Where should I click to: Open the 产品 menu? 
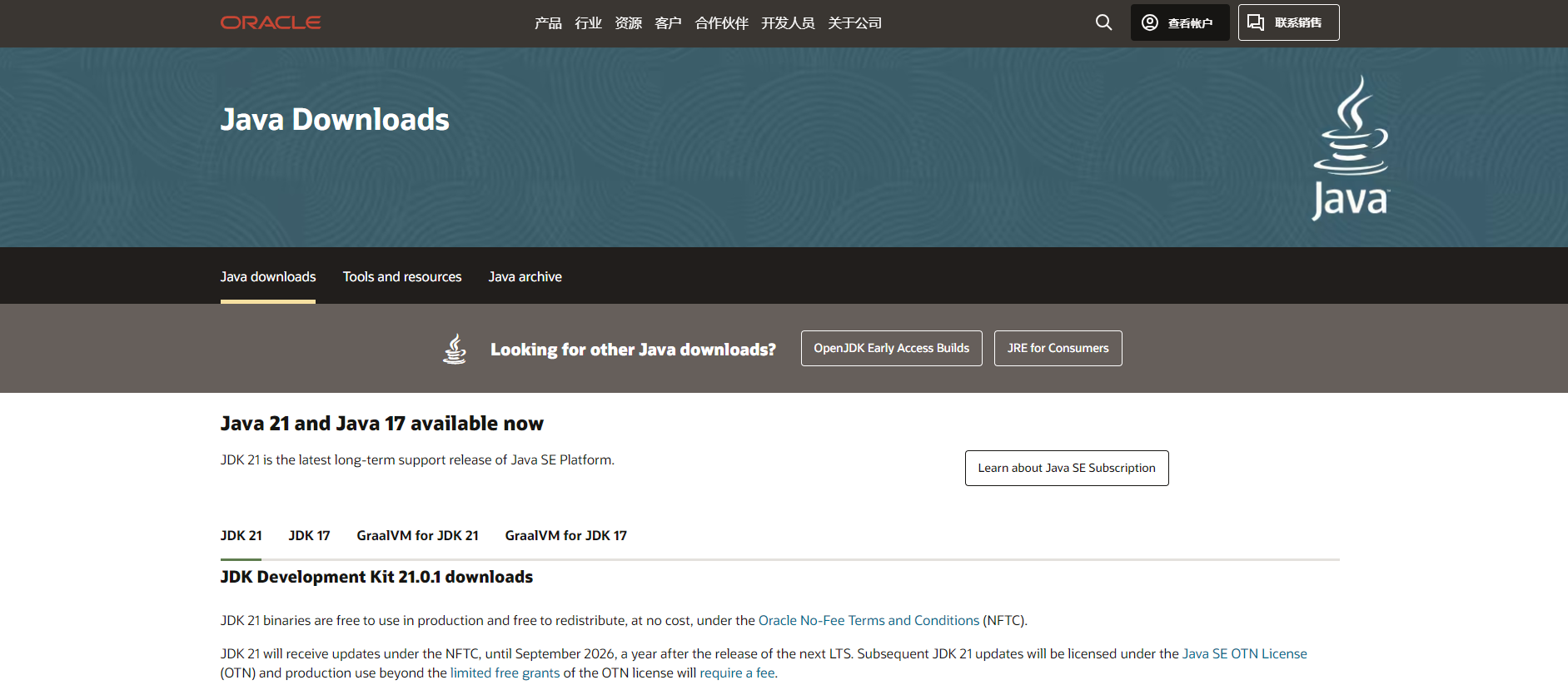tap(548, 23)
